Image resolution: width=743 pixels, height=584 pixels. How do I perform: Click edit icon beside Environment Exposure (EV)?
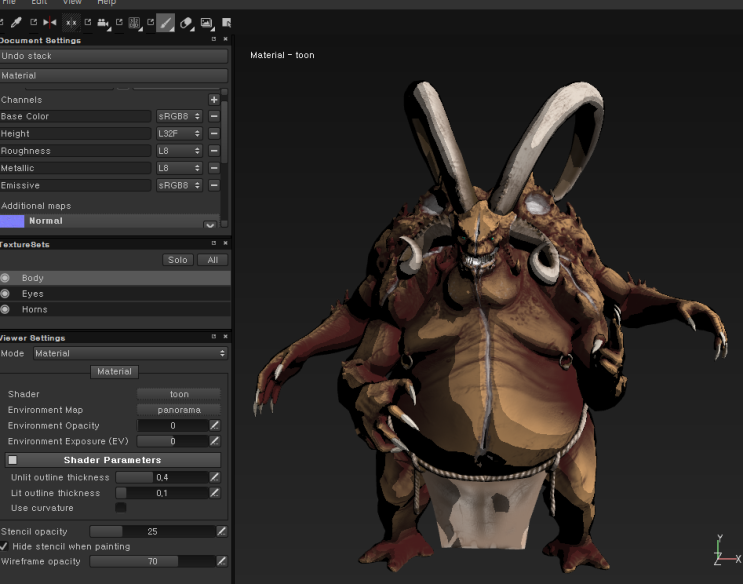pos(215,441)
